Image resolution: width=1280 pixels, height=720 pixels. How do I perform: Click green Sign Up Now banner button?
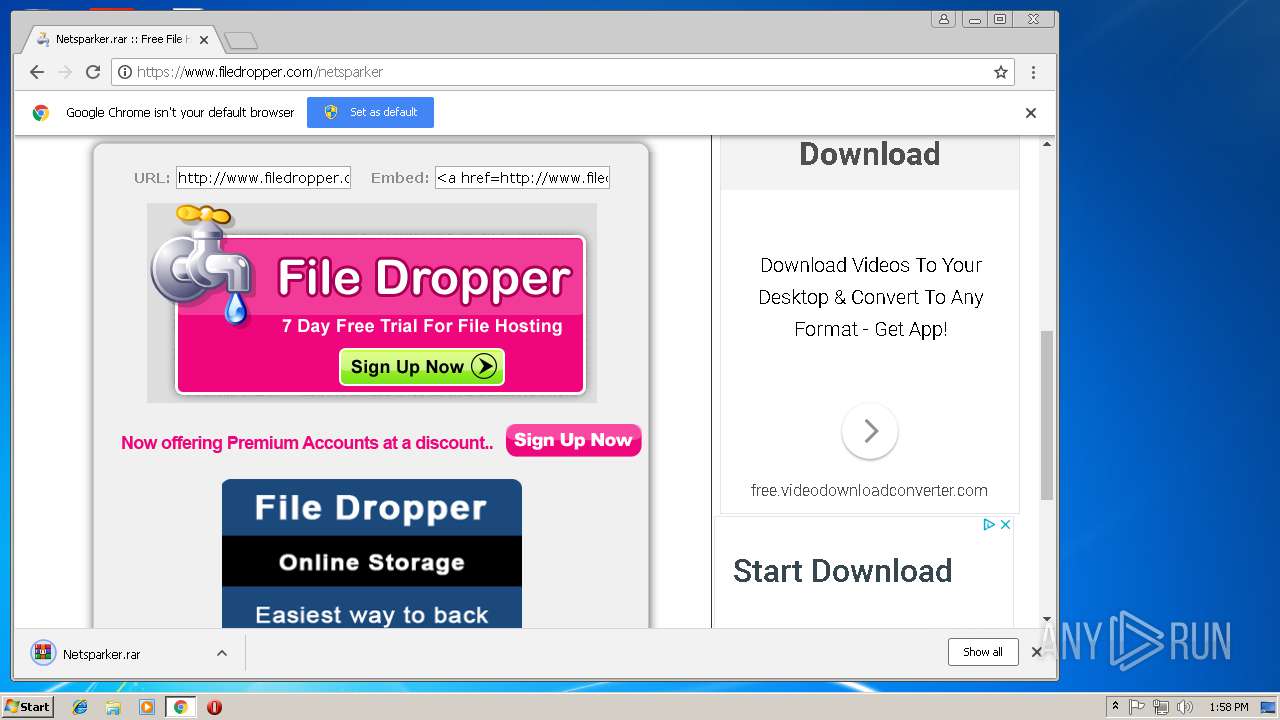422,367
